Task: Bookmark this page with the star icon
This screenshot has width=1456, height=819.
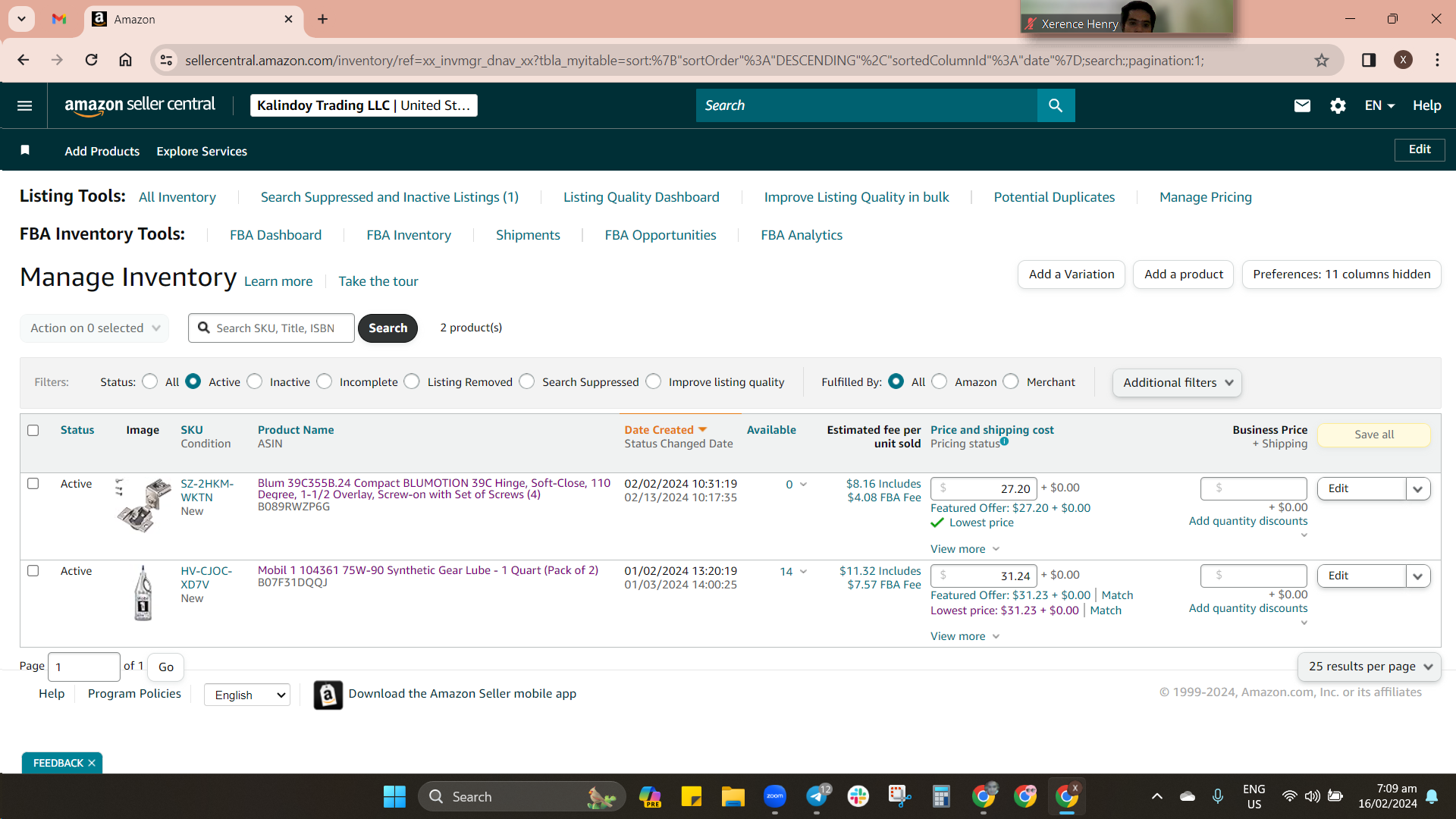Action: click(1322, 60)
